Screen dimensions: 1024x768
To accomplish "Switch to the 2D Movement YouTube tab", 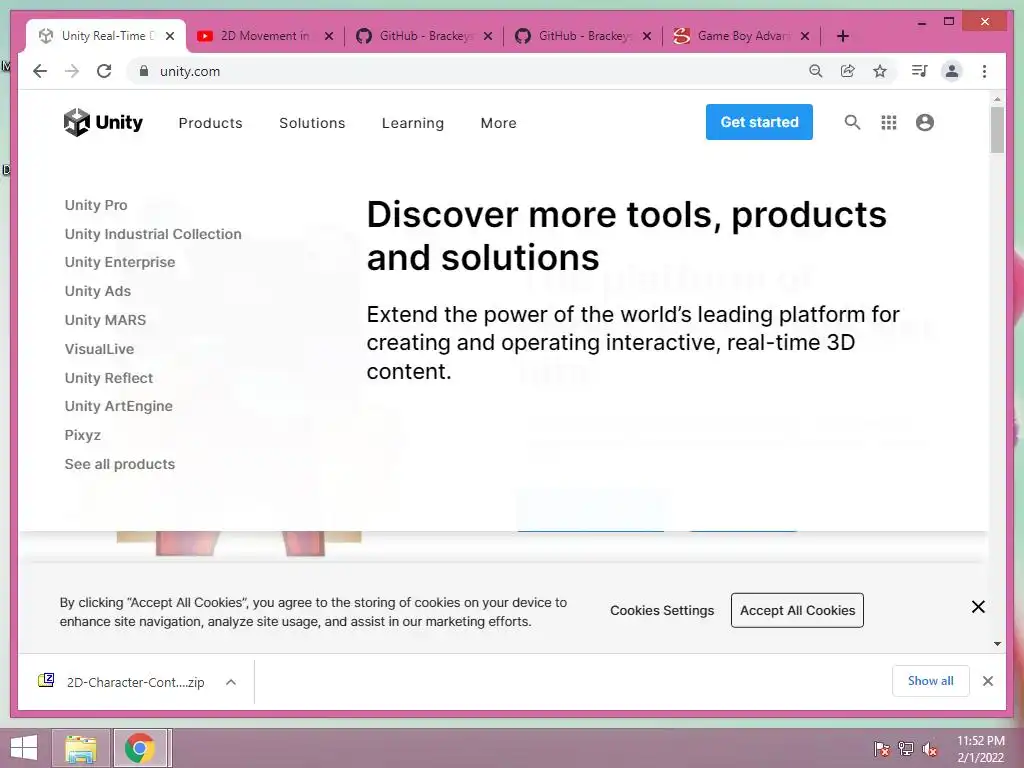I will (265, 36).
